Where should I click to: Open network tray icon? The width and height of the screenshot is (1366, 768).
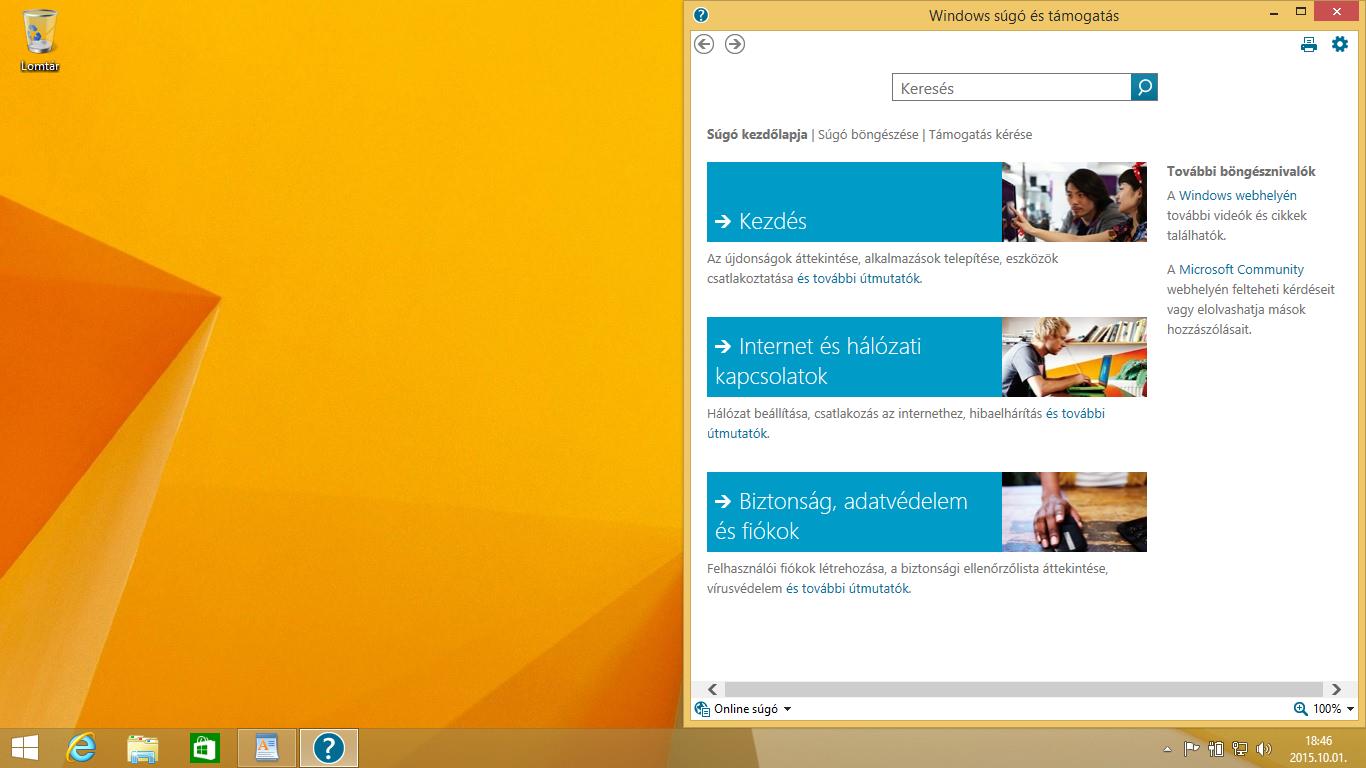[x=1240, y=748]
